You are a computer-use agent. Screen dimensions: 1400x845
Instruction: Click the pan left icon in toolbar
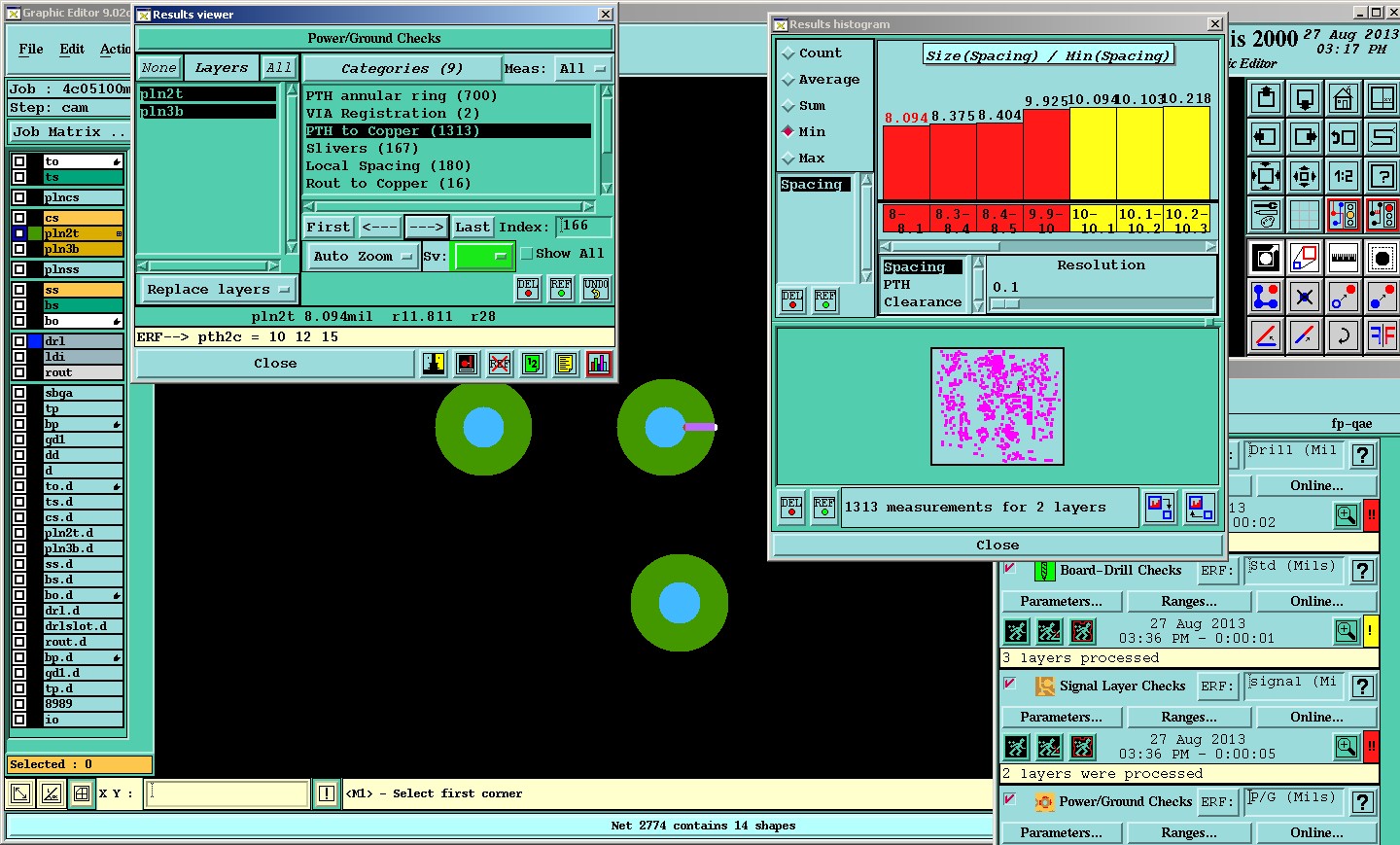(1266, 137)
